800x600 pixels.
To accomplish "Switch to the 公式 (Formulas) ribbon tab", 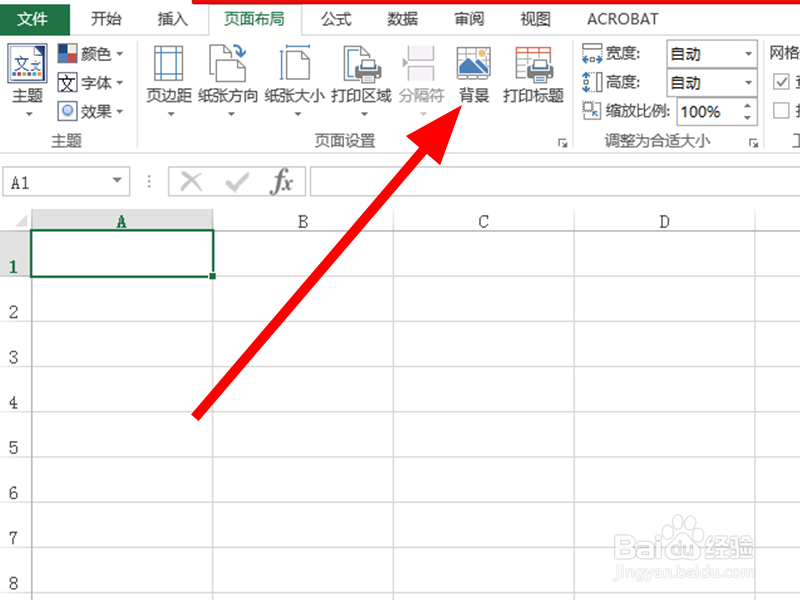I will pyautogui.click(x=335, y=18).
